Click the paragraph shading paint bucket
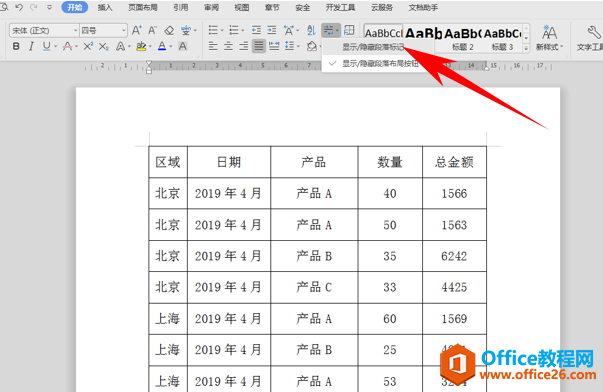 pos(311,47)
